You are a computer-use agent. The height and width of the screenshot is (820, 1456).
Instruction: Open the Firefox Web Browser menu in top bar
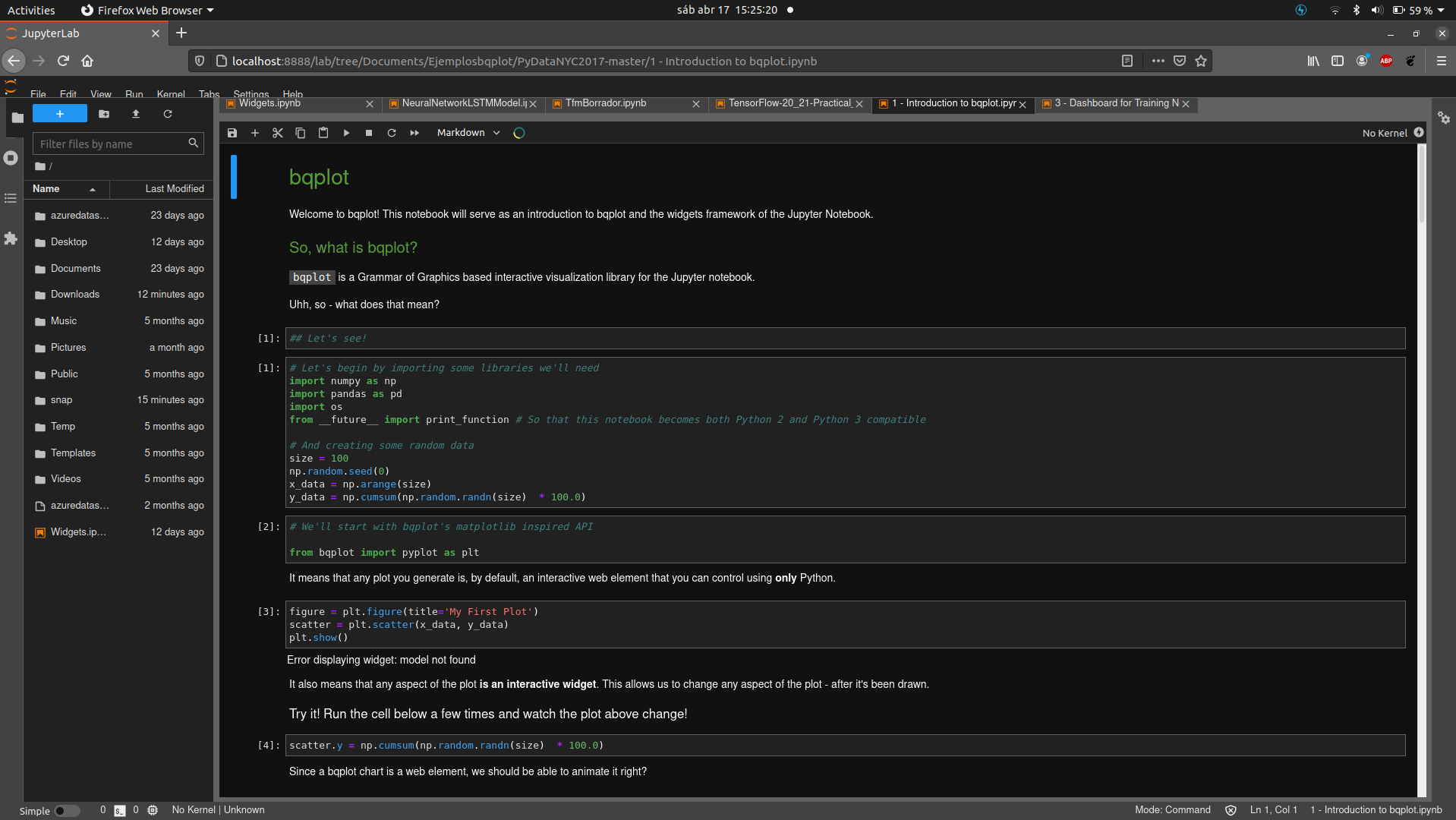pos(147,10)
